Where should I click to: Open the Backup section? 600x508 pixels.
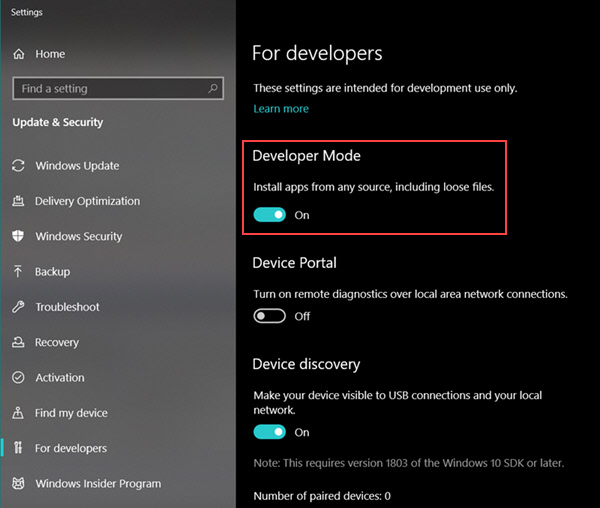pos(53,272)
